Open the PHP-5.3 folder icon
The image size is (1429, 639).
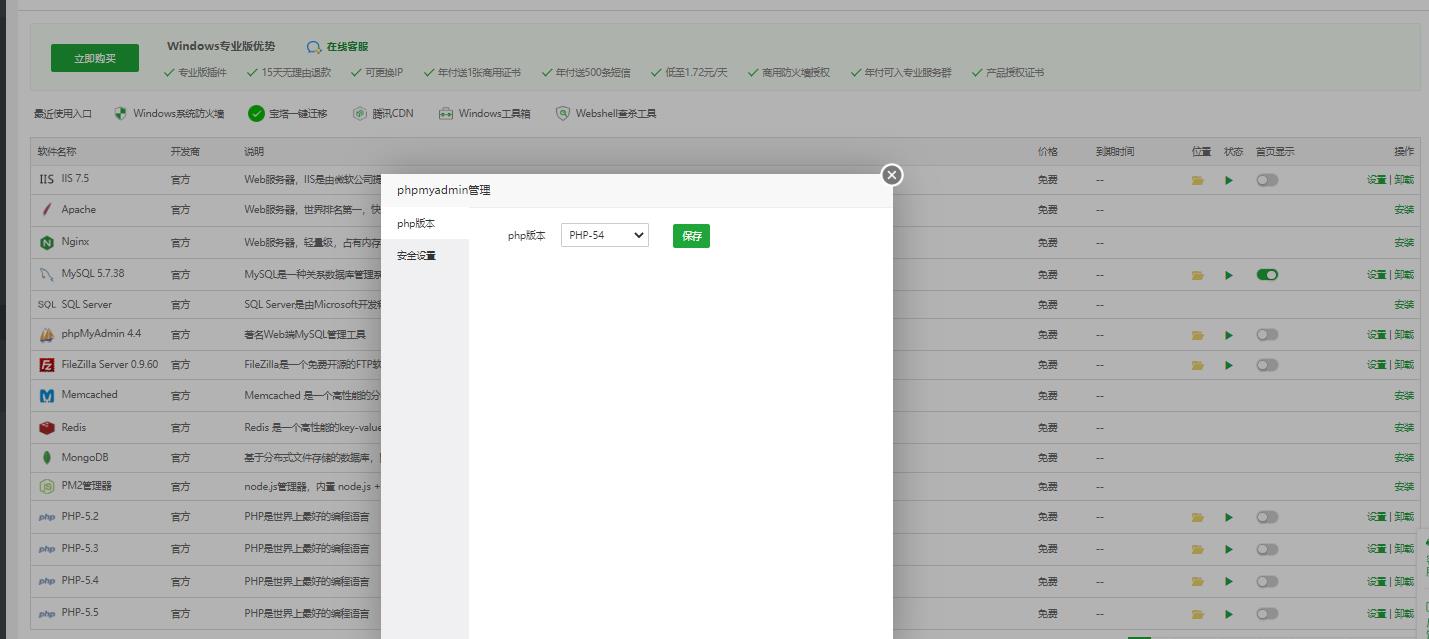(x=1197, y=550)
